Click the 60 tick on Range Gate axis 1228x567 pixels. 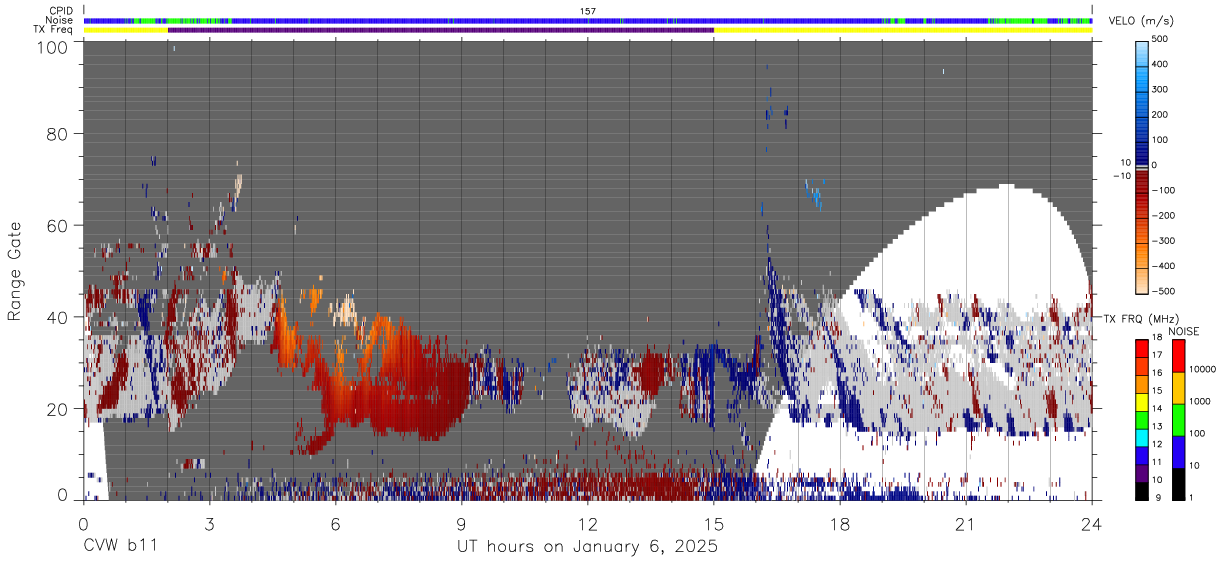[58, 226]
